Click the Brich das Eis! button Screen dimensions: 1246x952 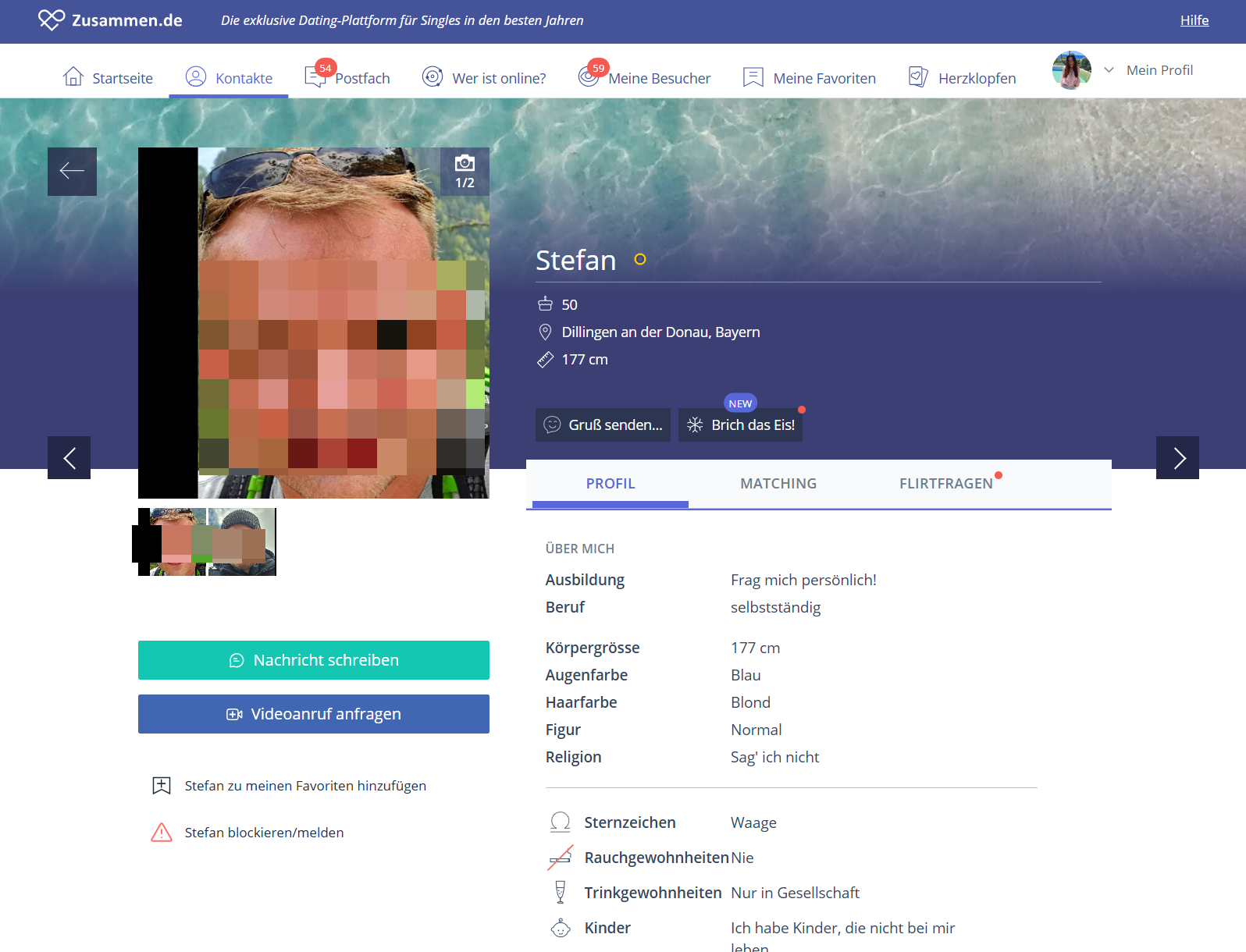(740, 425)
